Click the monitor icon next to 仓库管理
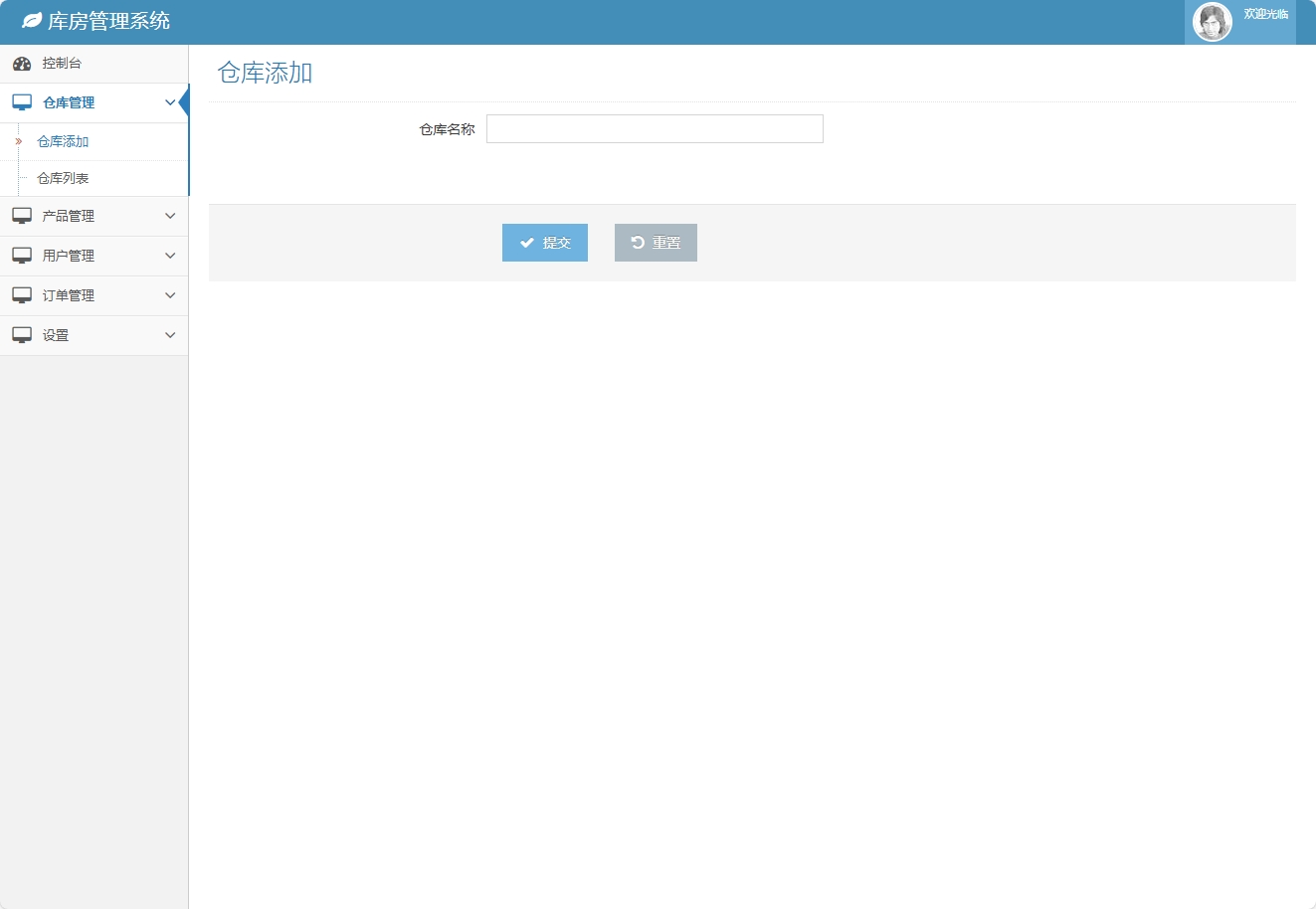 click(21, 101)
